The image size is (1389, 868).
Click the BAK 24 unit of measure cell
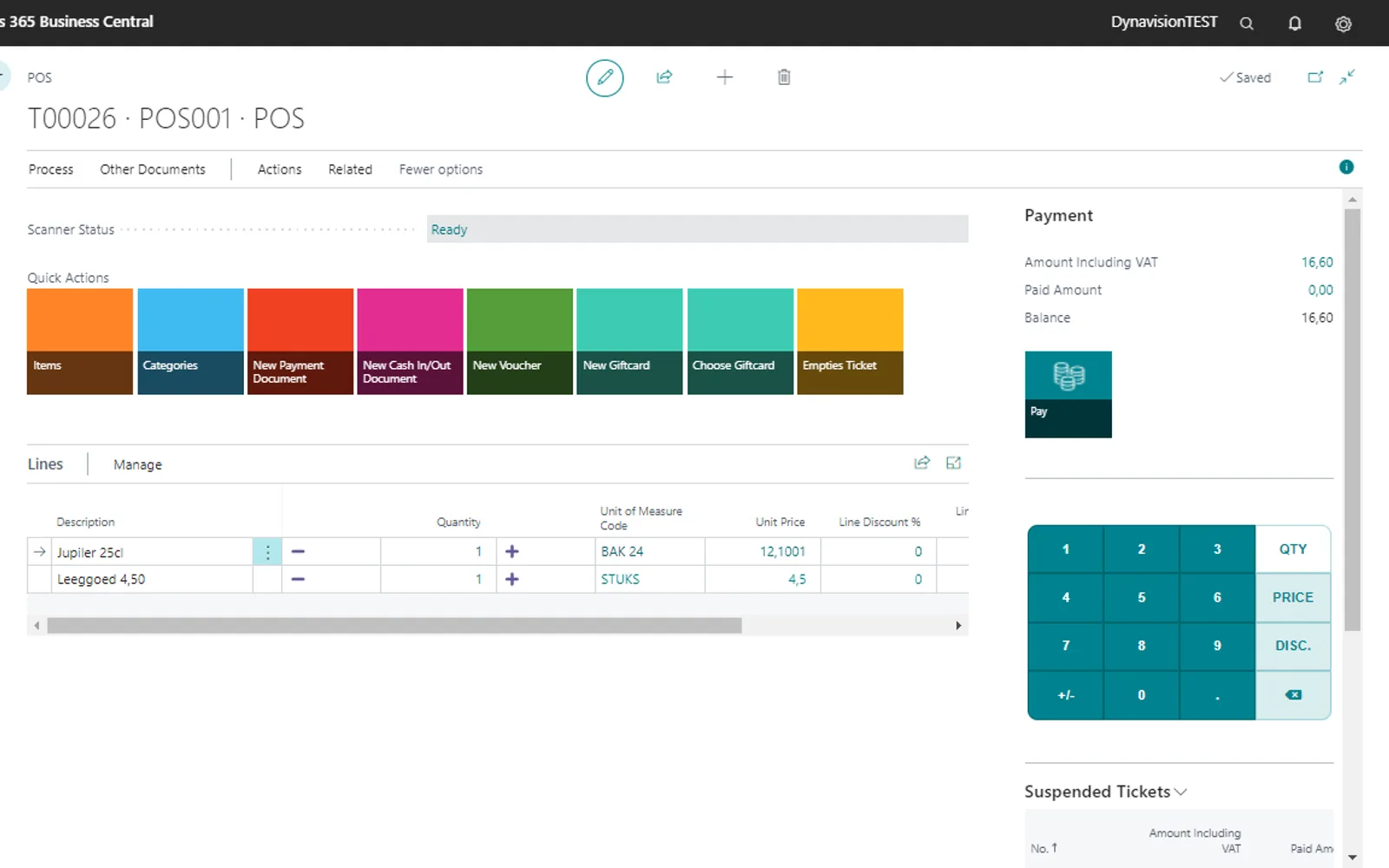tap(649, 552)
